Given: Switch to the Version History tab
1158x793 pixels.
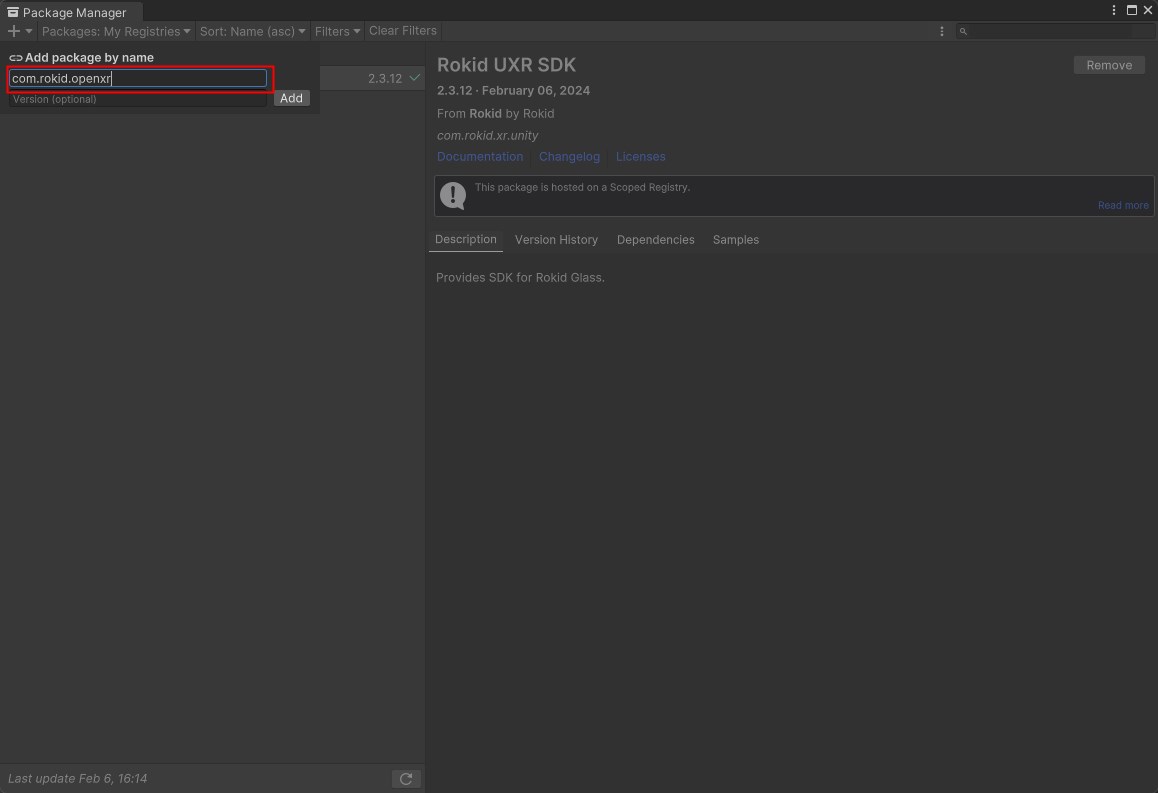Looking at the screenshot, I should click(x=556, y=240).
